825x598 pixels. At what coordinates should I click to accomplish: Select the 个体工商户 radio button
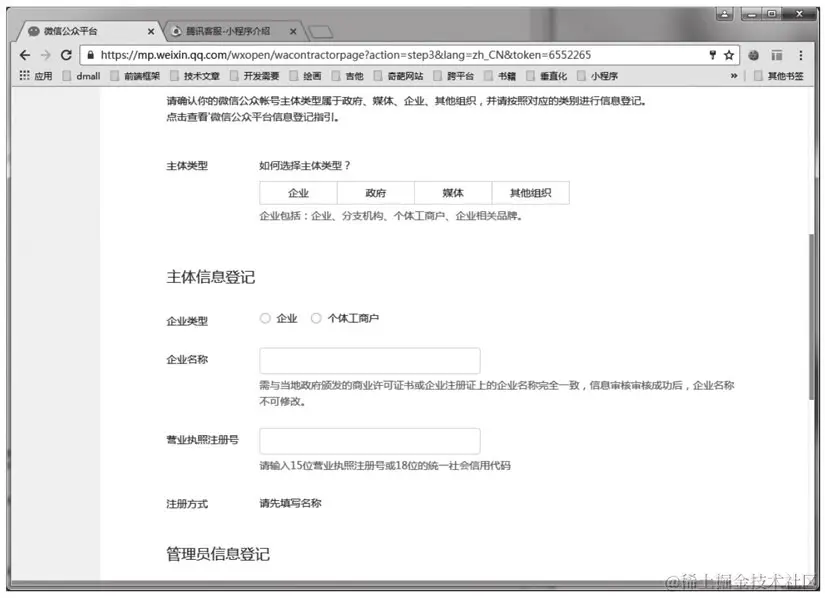point(315,318)
